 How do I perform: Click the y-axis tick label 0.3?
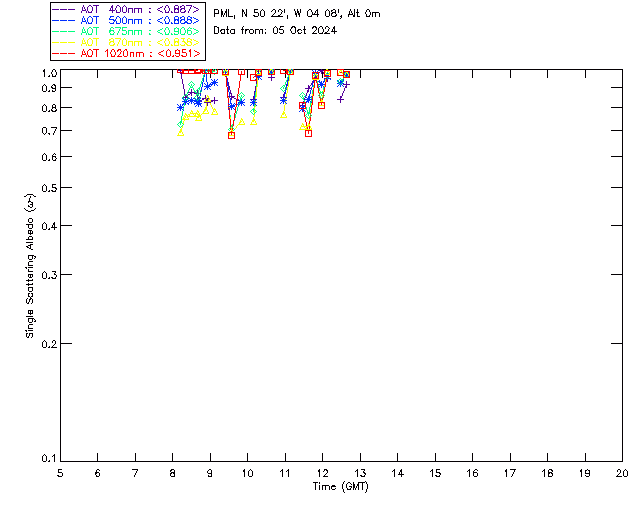pyautogui.click(x=49, y=275)
